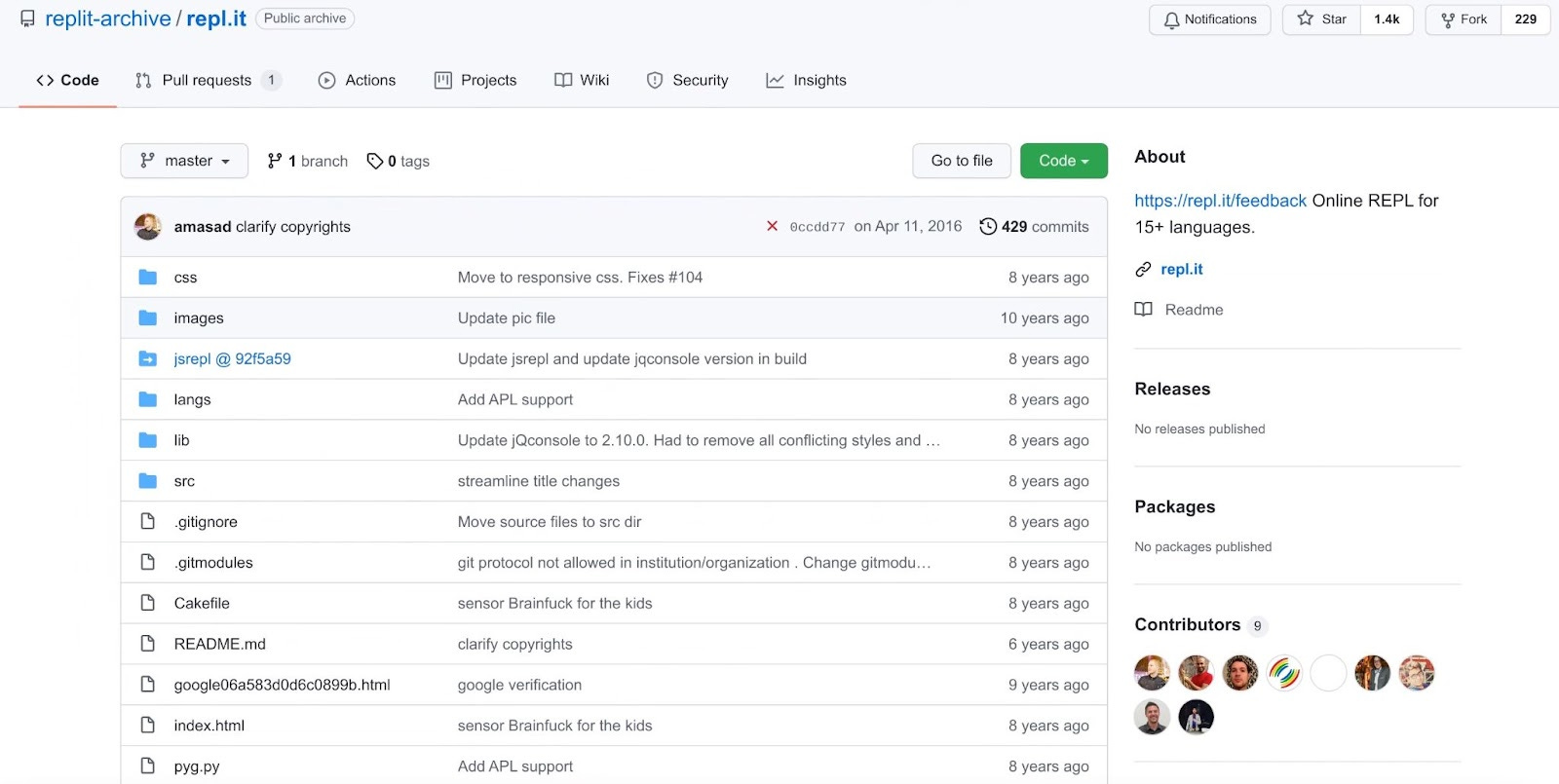Expand the green Code dropdown button
The image size is (1559, 784).
(x=1064, y=161)
